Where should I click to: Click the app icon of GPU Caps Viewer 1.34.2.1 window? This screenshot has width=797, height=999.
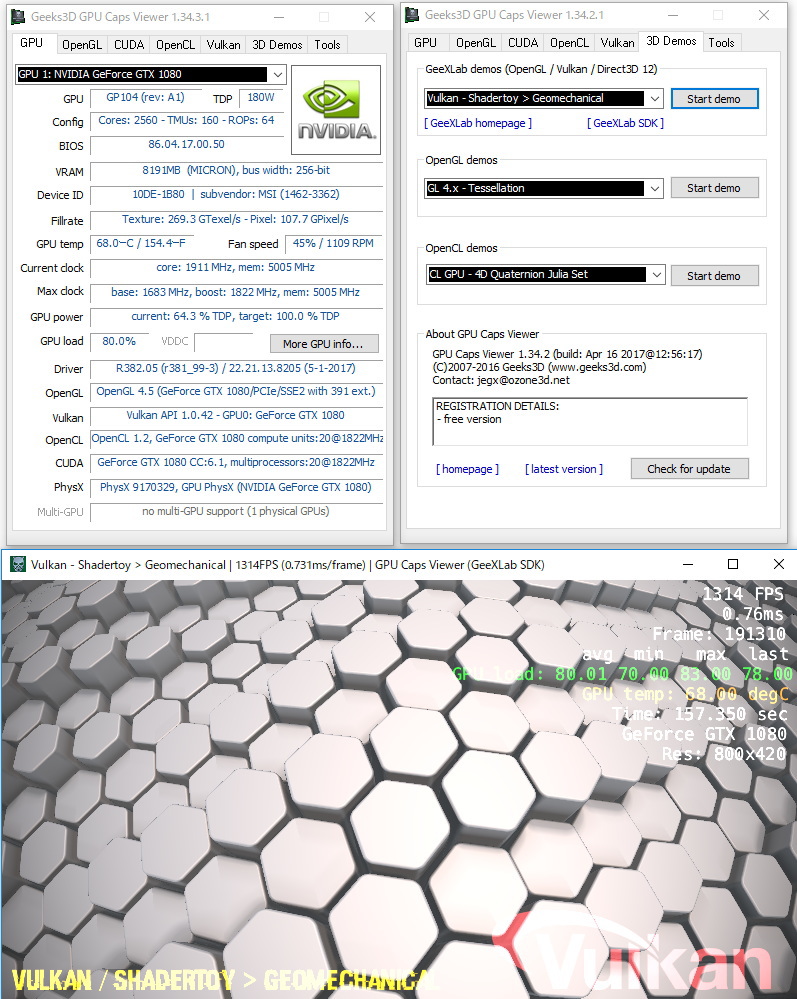(x=412, y=15)
